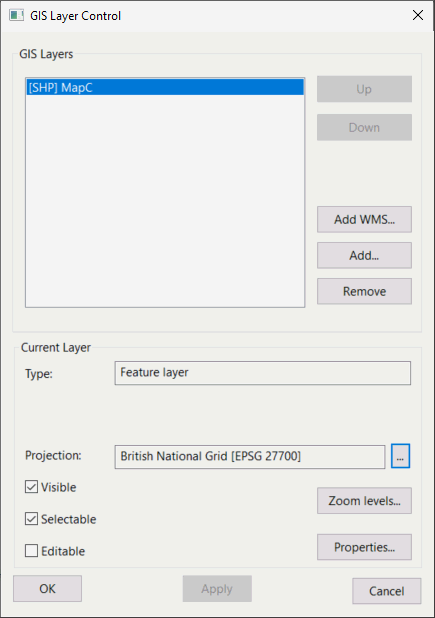Open Zoom levels settings
The width and height of the screenshot is (435, 618).
(x=364, y=501)
